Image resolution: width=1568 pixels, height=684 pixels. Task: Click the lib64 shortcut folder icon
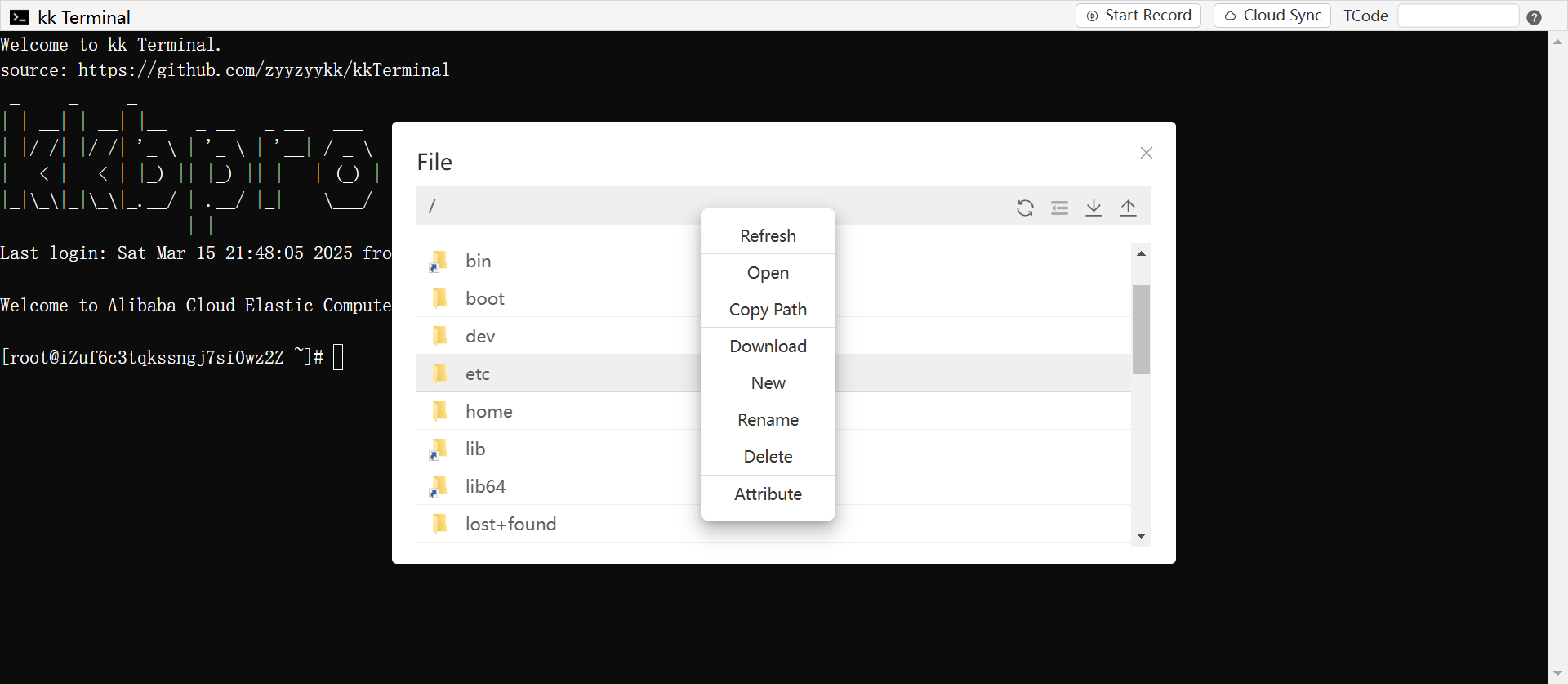tap(439, 487)
